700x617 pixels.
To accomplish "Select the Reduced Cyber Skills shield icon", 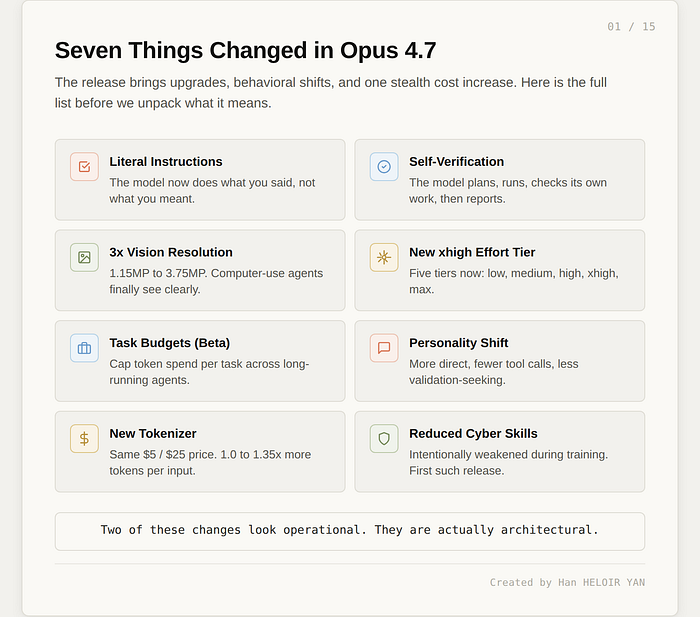I will coord(384,438).
